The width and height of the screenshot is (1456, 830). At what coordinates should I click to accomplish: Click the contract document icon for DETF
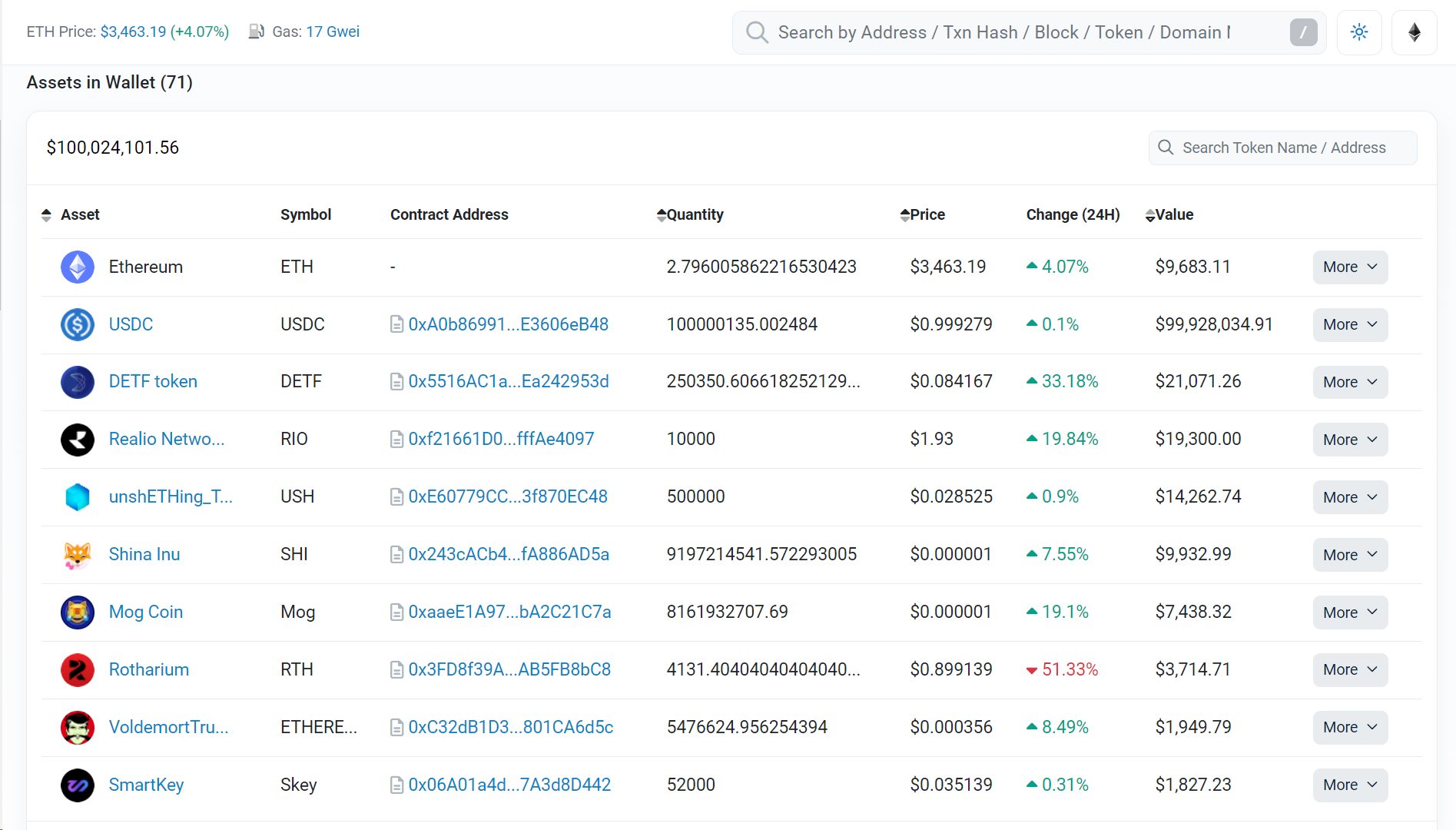click(x=396, y=382)
